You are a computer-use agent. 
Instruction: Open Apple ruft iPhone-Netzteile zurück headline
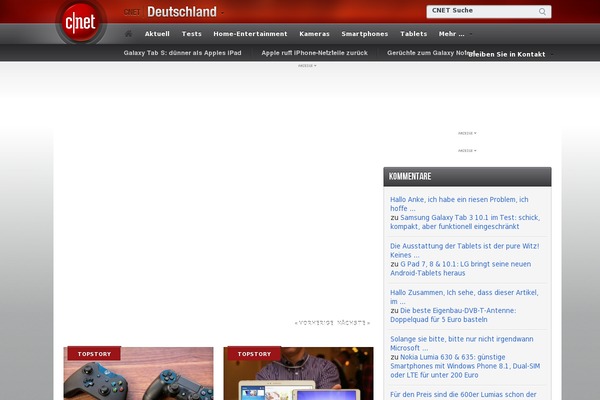[x=315, y=53]
